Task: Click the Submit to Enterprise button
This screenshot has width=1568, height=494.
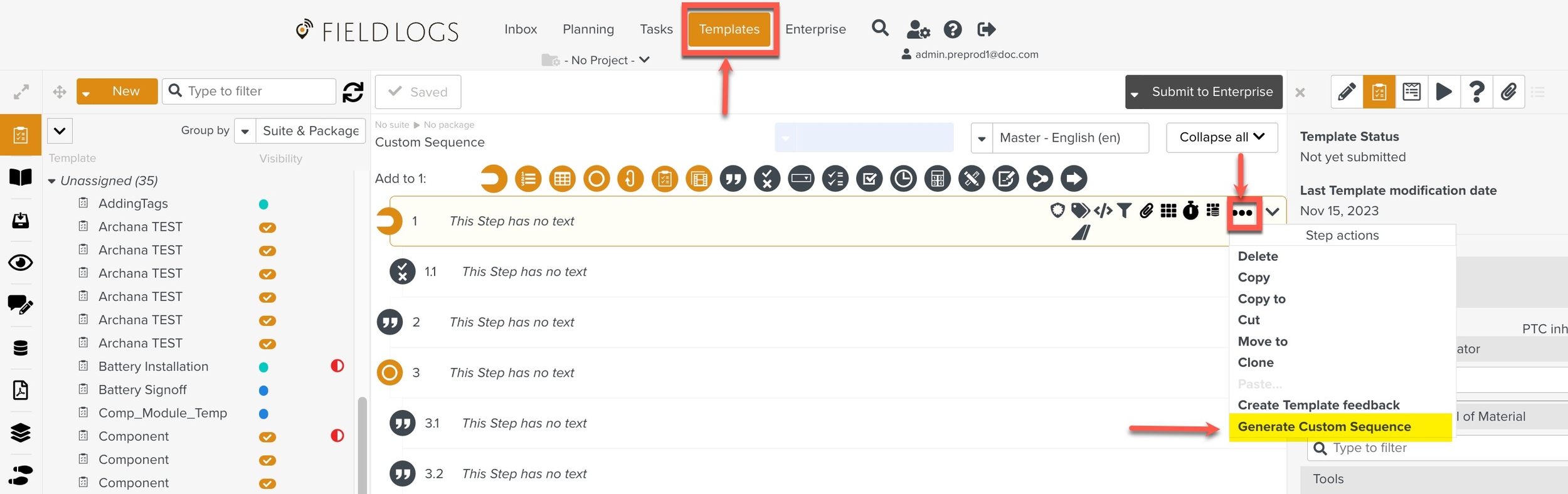Action: (1204, 92)
